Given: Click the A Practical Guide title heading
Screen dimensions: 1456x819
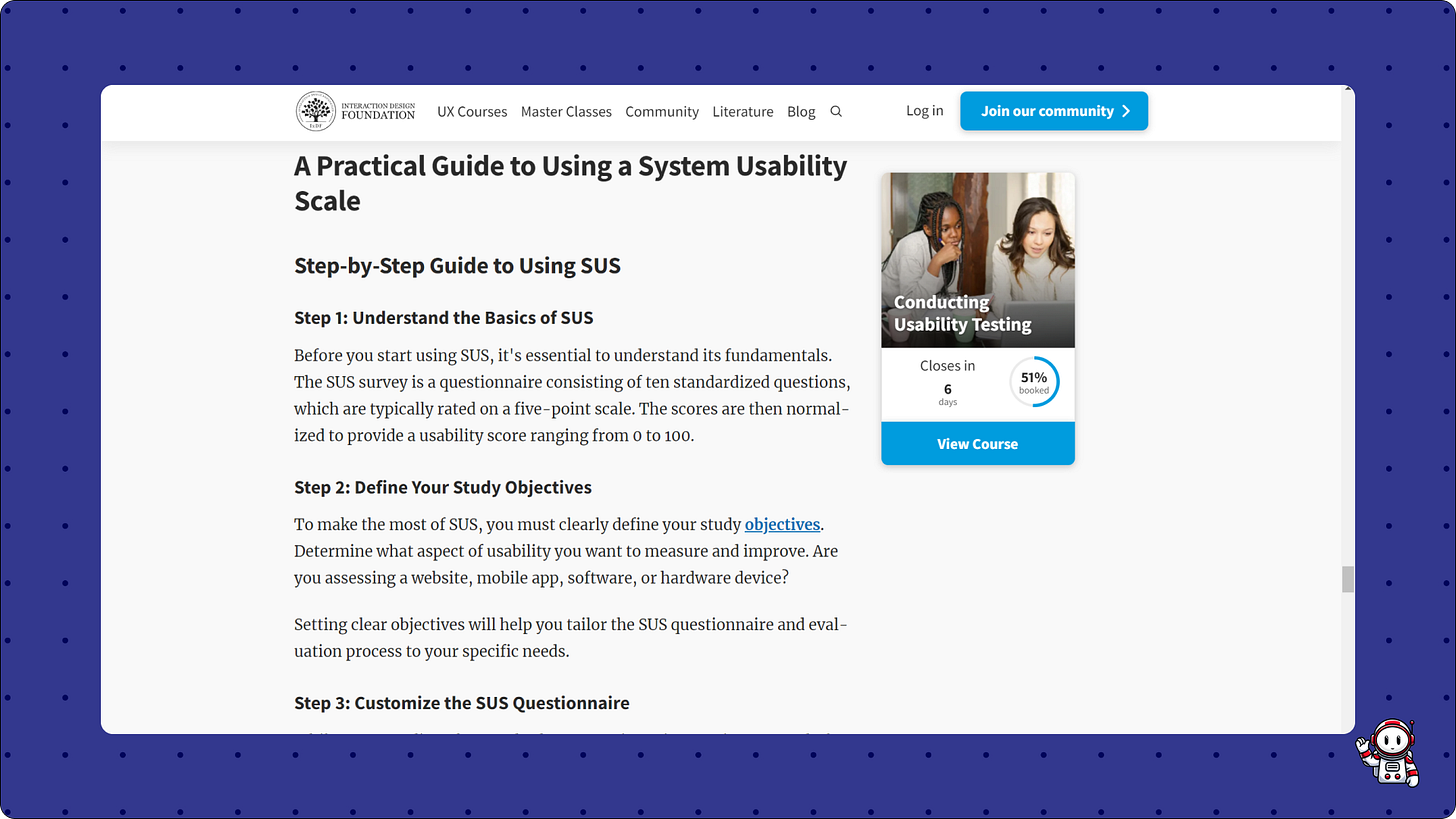Looking at the screenshot, I should (571, 183).
